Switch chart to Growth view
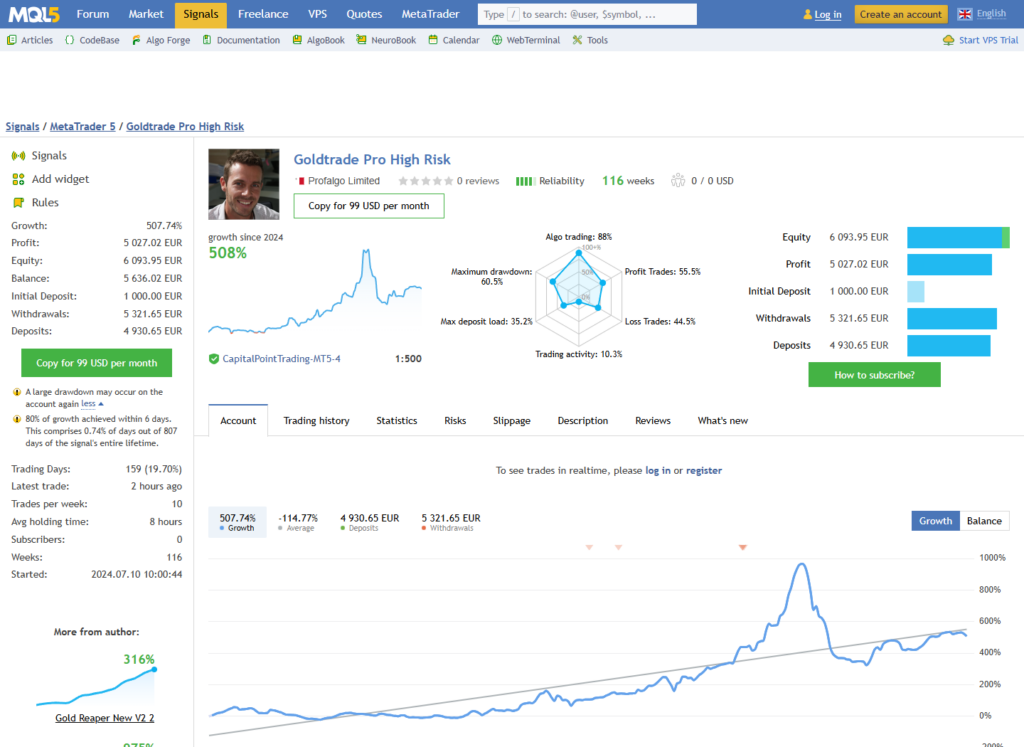This screenshot has width=1024, height=747. coord(935,520)
